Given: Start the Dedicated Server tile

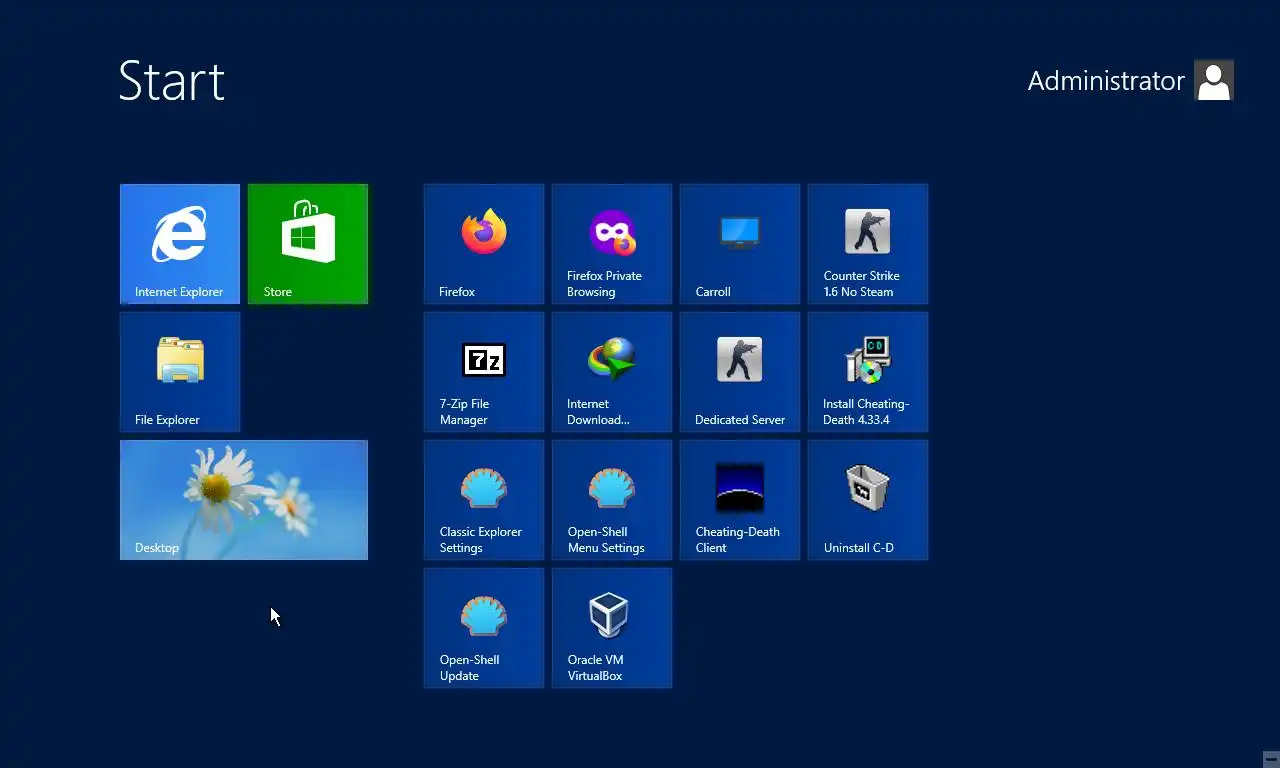Looking at the screenshot, I should point(740,372).
